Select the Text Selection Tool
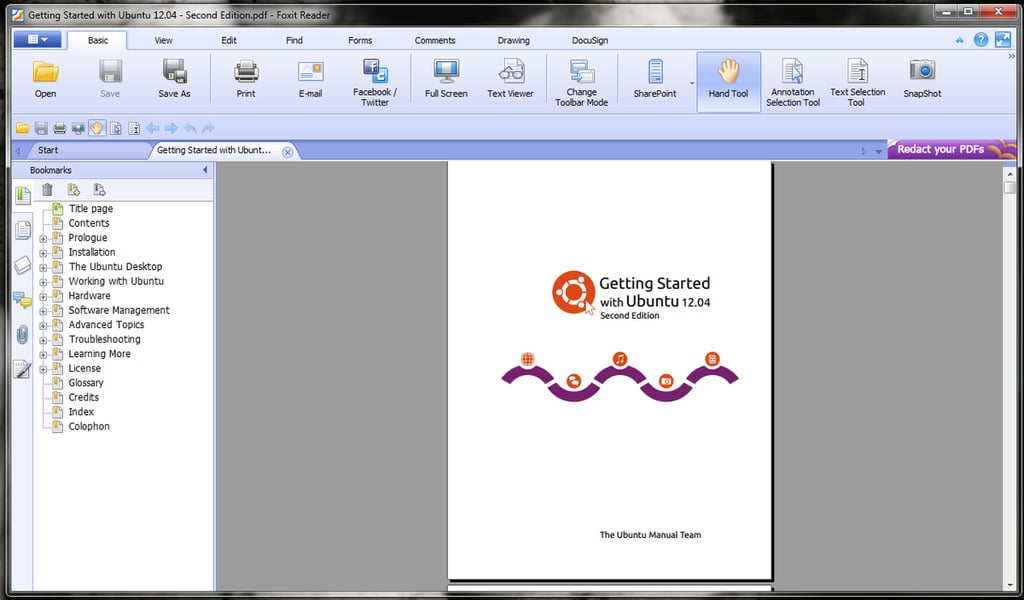The height and width of the screenshot is (600, 1024). tap(857, 82)
